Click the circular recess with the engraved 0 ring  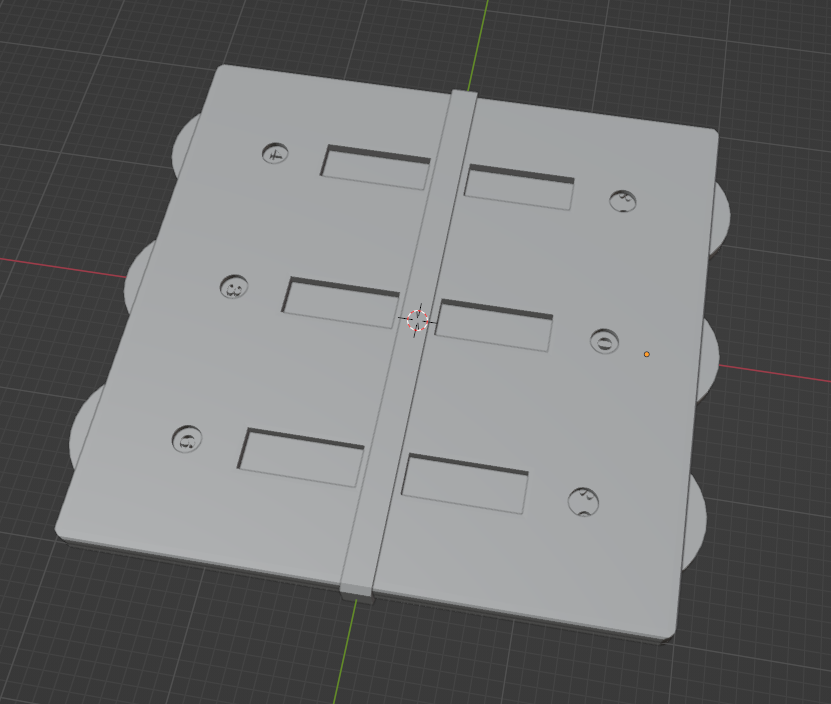click(604, 341)
